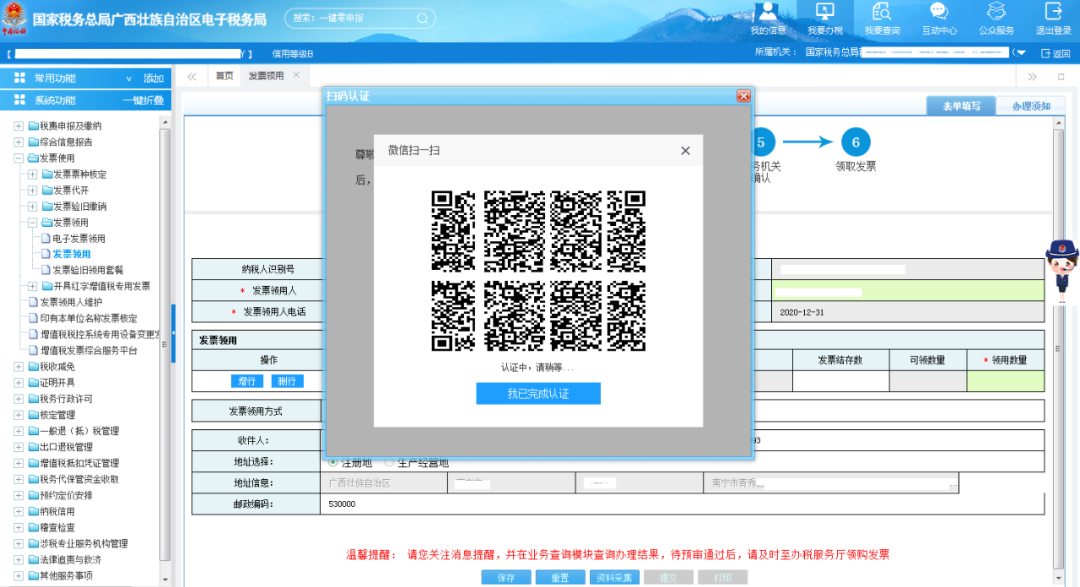The width and height of the screenshot is (1080, 587).
Task: Select the 办理须知 tab
Action: 1031,105
